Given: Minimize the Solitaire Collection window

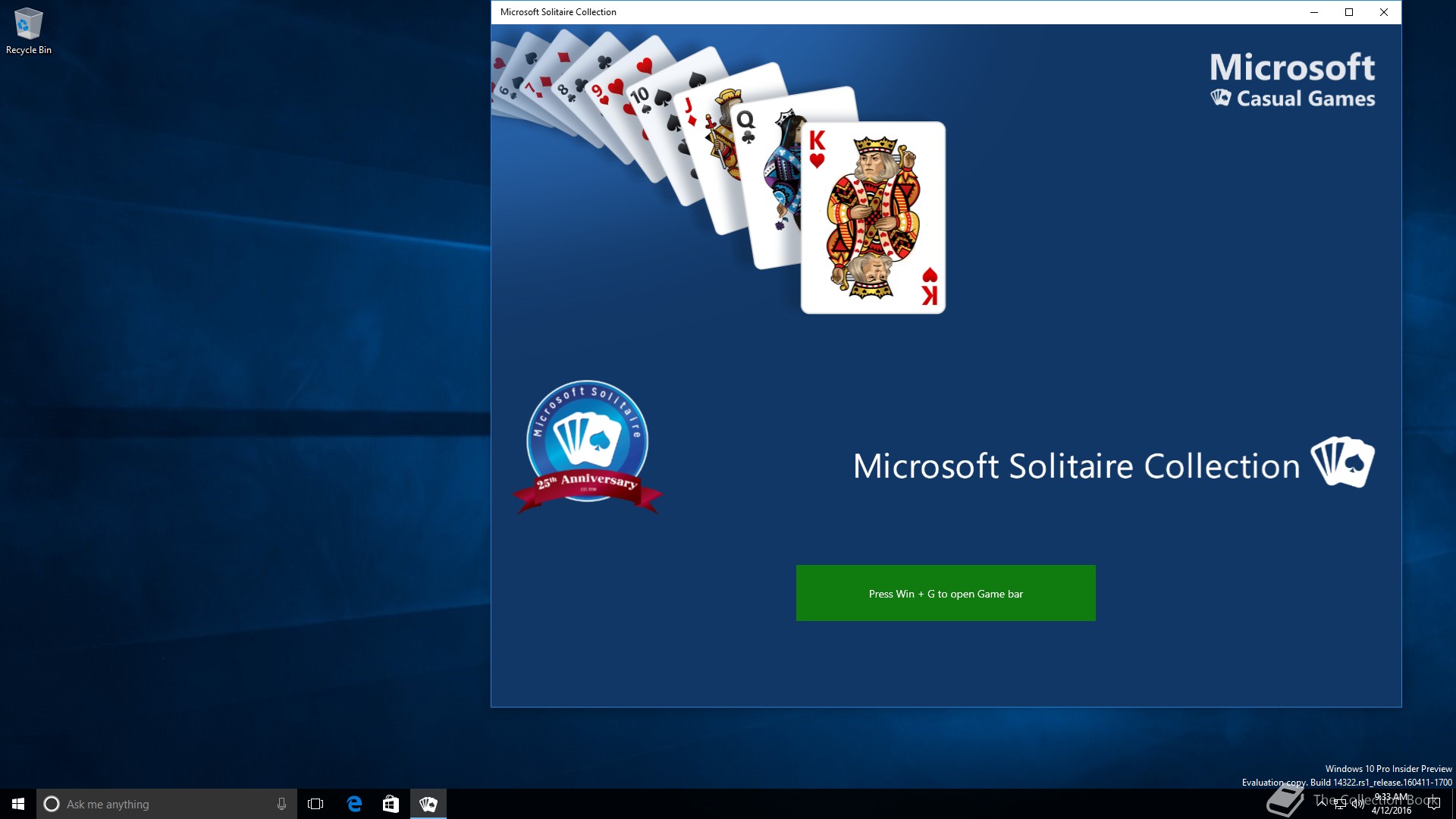Looking at the screenshot, I should (x=1314, y=12).
